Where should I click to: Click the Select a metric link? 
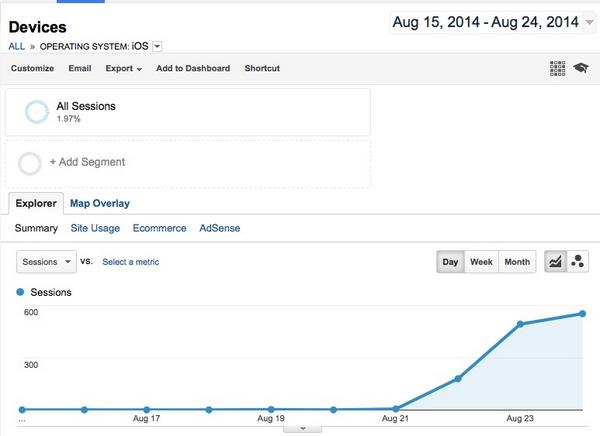point(130,262)
